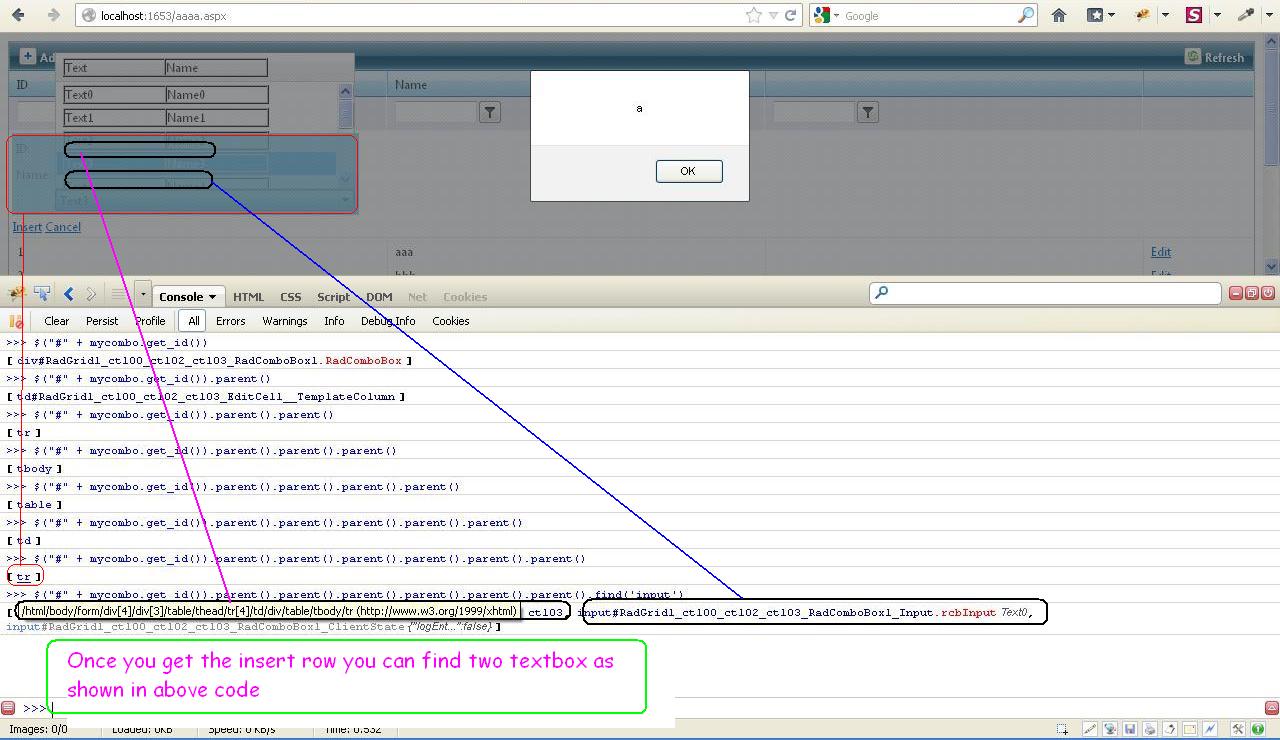
Task: Expand dropdown next to red S icon
Action: [1216, 15]
